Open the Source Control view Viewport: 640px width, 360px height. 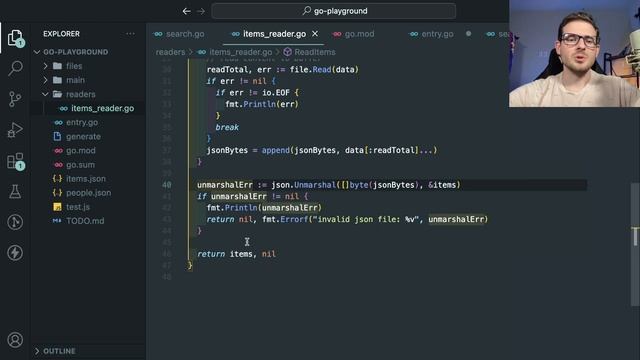15,99
